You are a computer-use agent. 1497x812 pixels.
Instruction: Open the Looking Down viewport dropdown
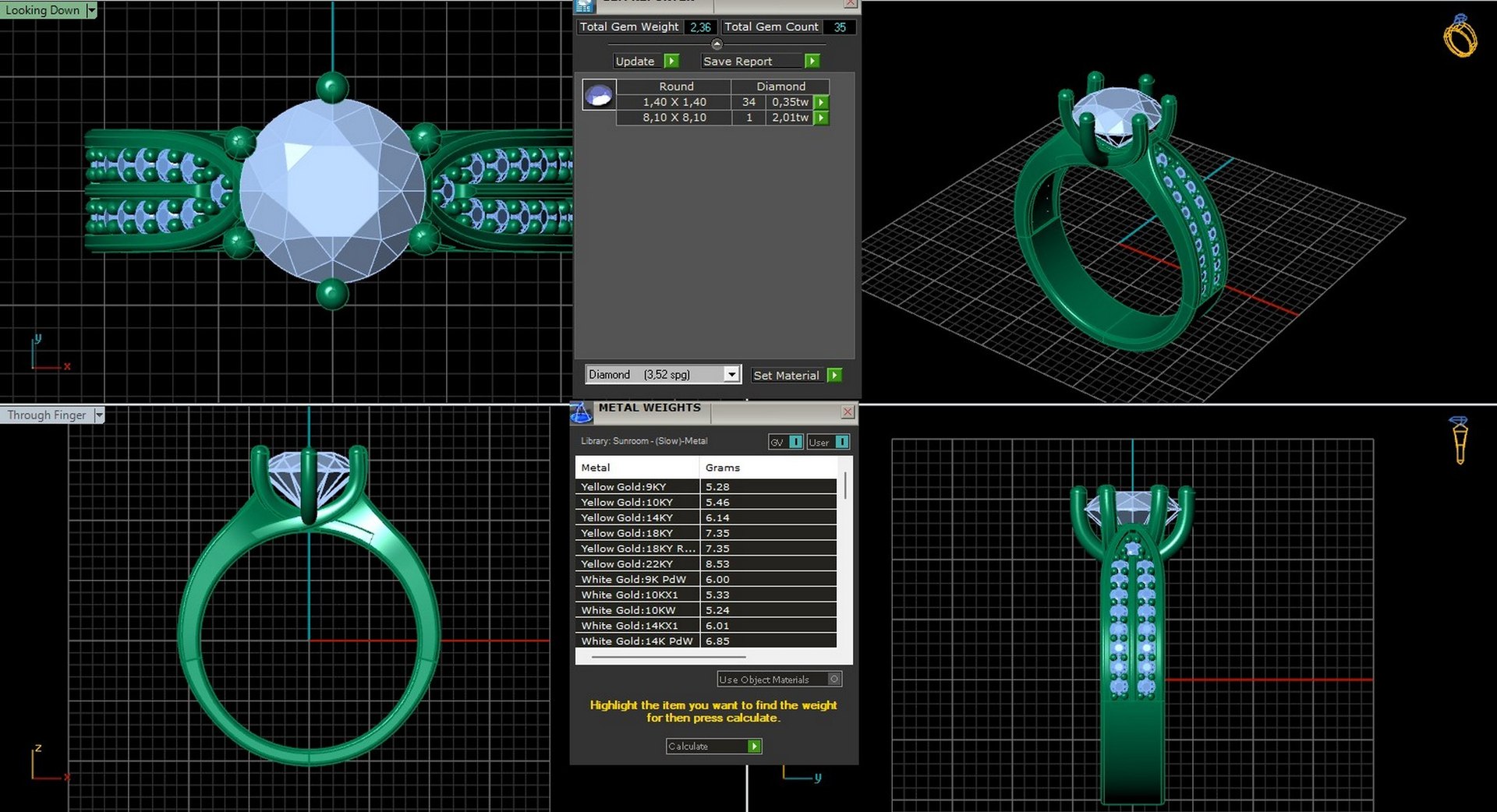point(92,10)
